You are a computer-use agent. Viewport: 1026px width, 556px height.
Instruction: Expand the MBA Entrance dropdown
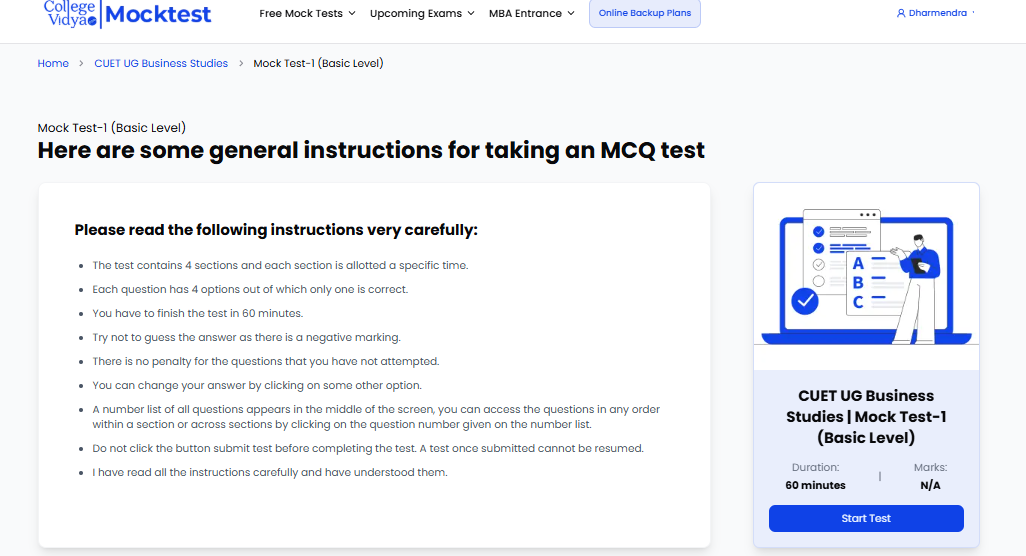tap(532, 14)
